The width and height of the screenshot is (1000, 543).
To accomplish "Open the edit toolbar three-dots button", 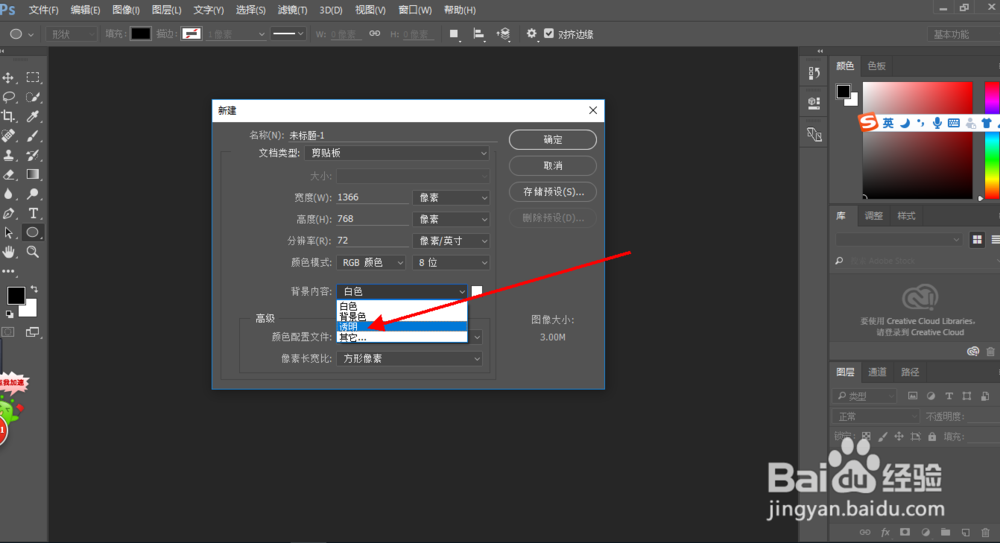I will pos(8,271).
